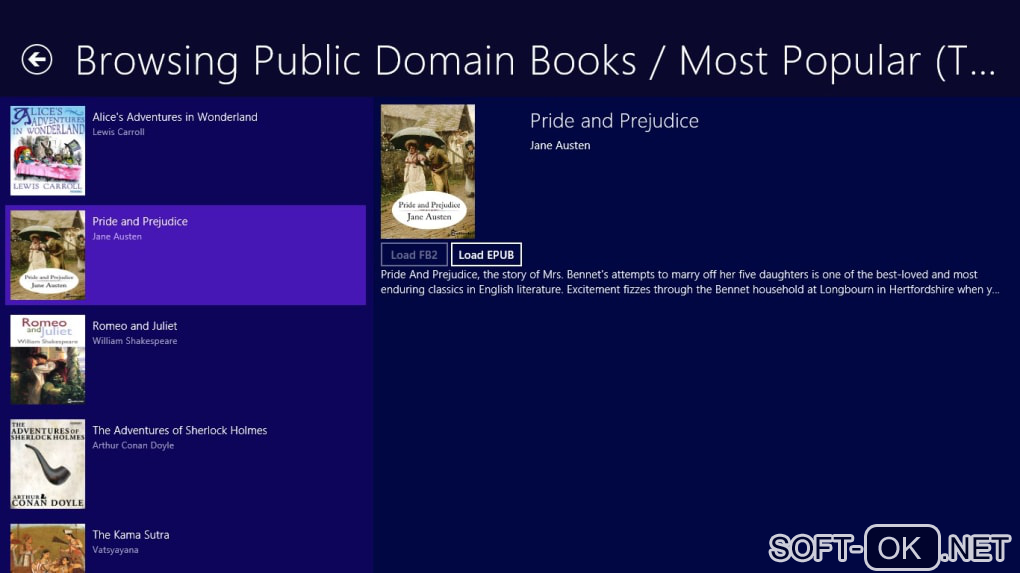1020x573 pixels.
Task: Click 'Jane Austen' in the list row
Action: click(x=117, y=237)
